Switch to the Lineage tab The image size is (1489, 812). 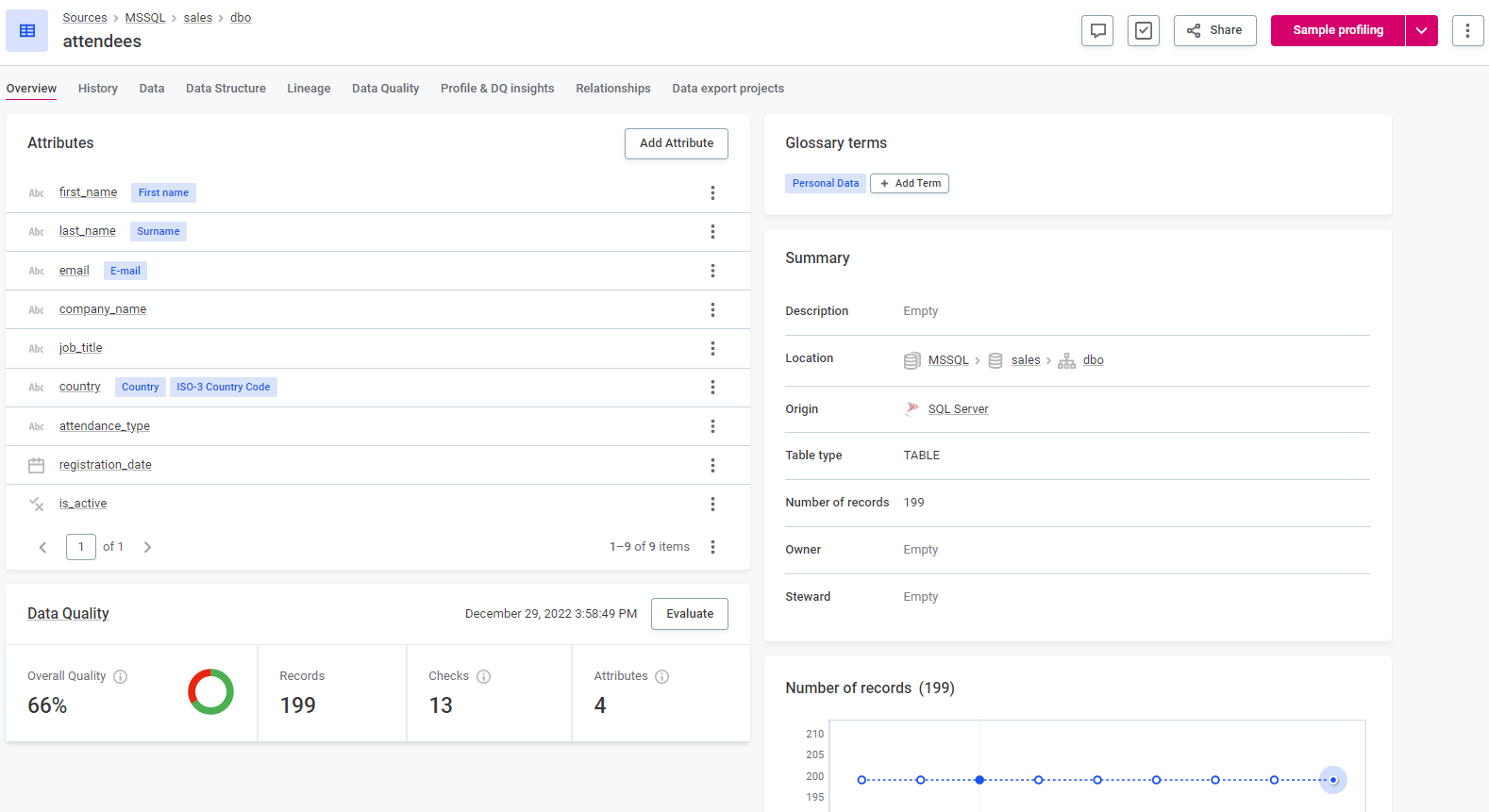click(x=309, y=89)
